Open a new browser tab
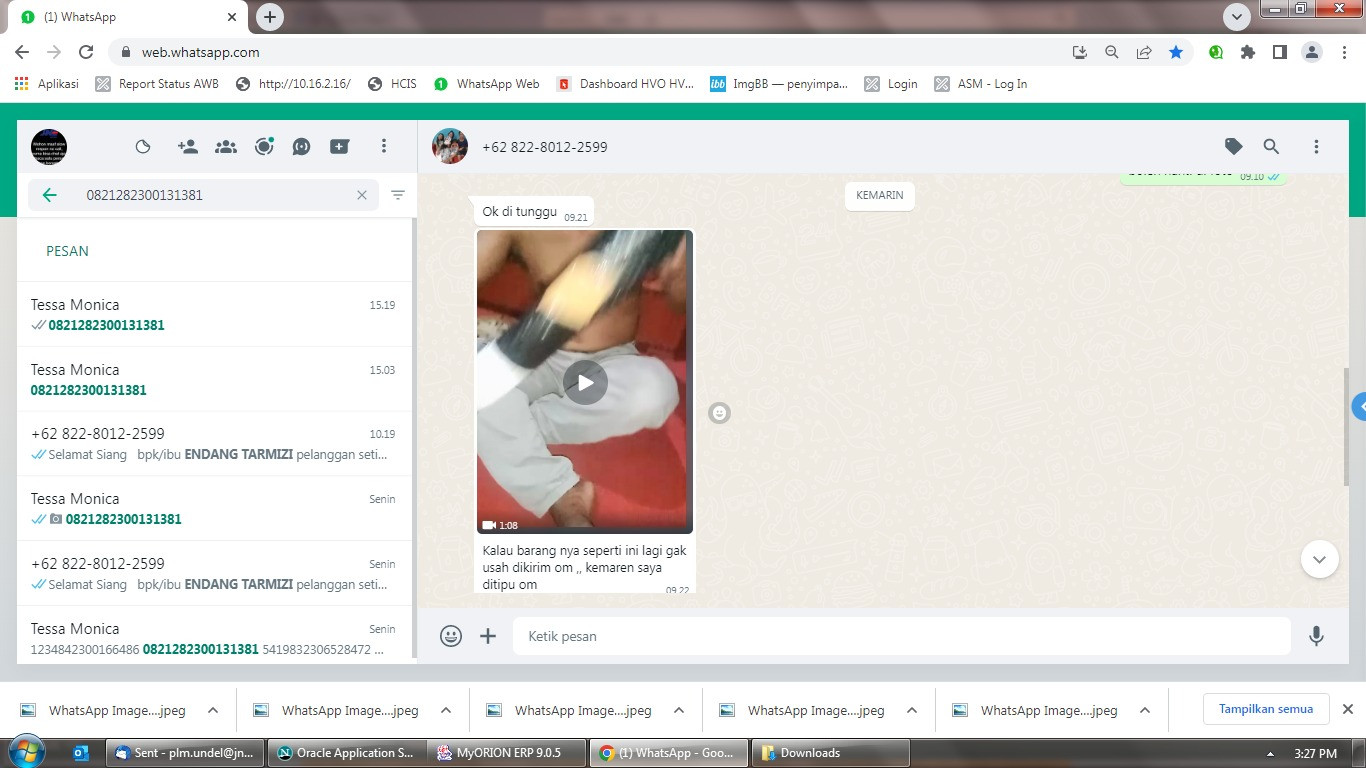Image resolution: width=1366 pixels, height=768 pixels. (270, 17)
